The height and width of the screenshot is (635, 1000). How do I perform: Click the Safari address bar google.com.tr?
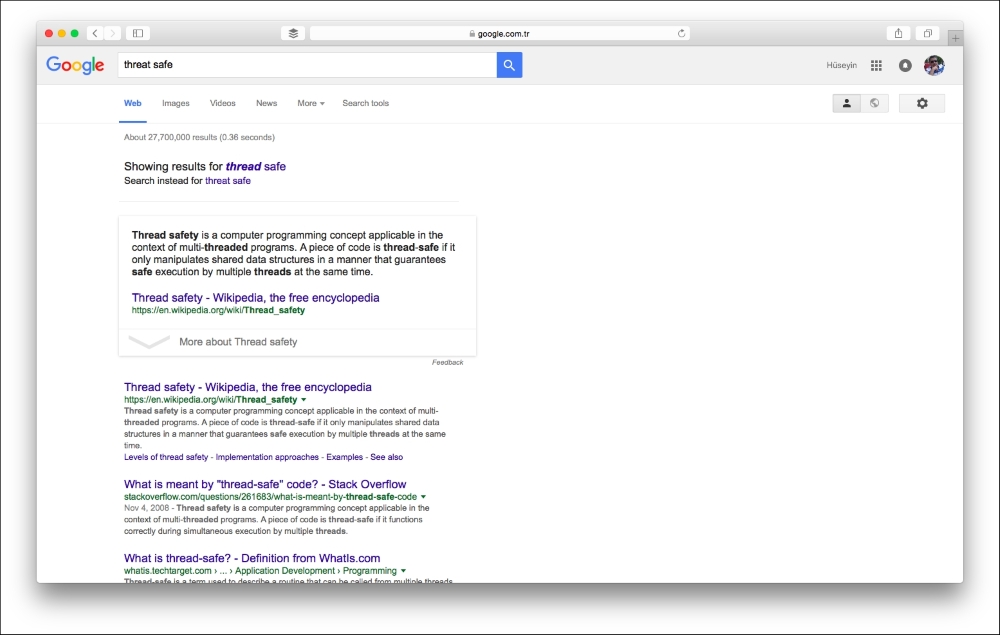499,33
